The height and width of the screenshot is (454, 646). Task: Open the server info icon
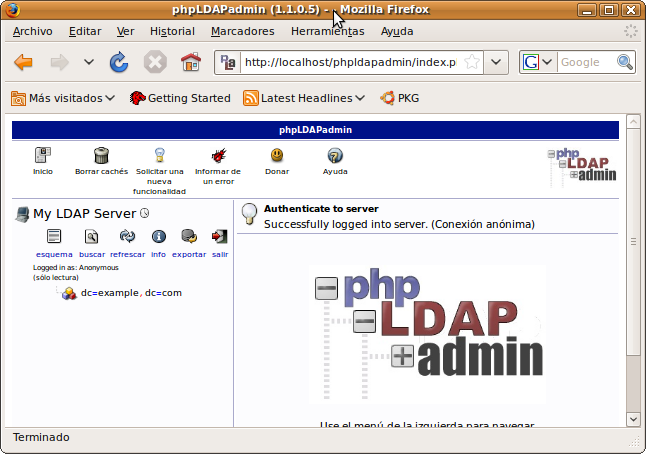tap(158, 237)
